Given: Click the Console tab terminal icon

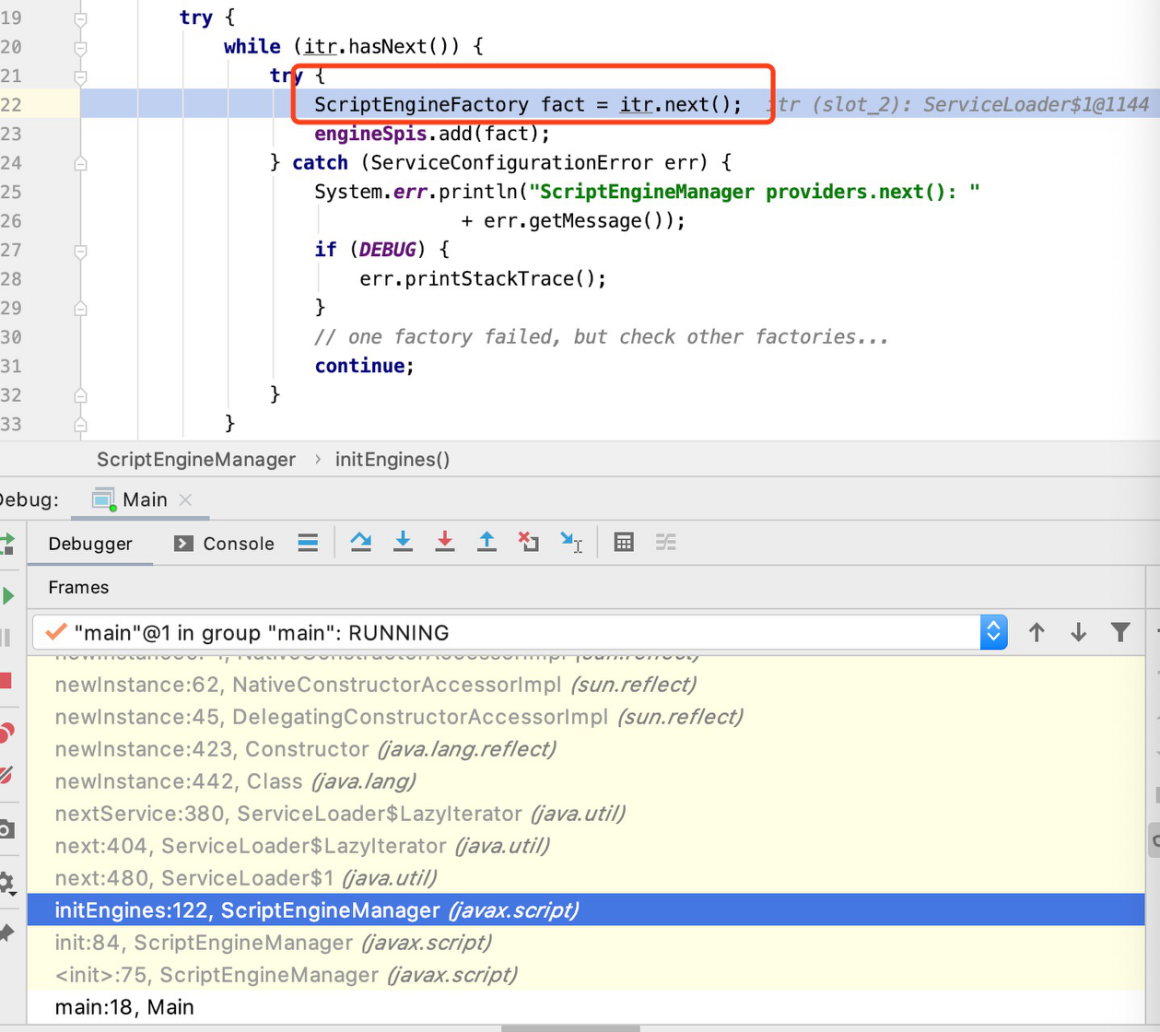Looking at the screenshot, I should click(183, 544).
